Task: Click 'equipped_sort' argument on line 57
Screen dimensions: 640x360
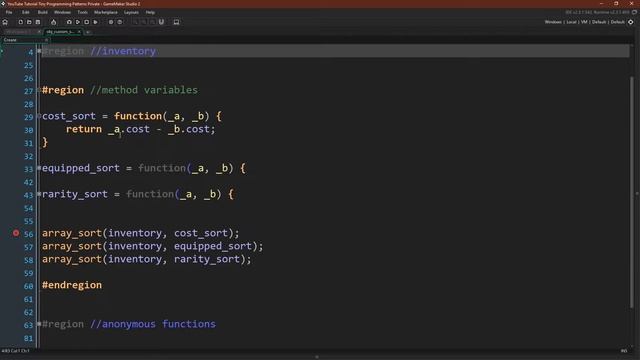Action: [x=213, y=246]
